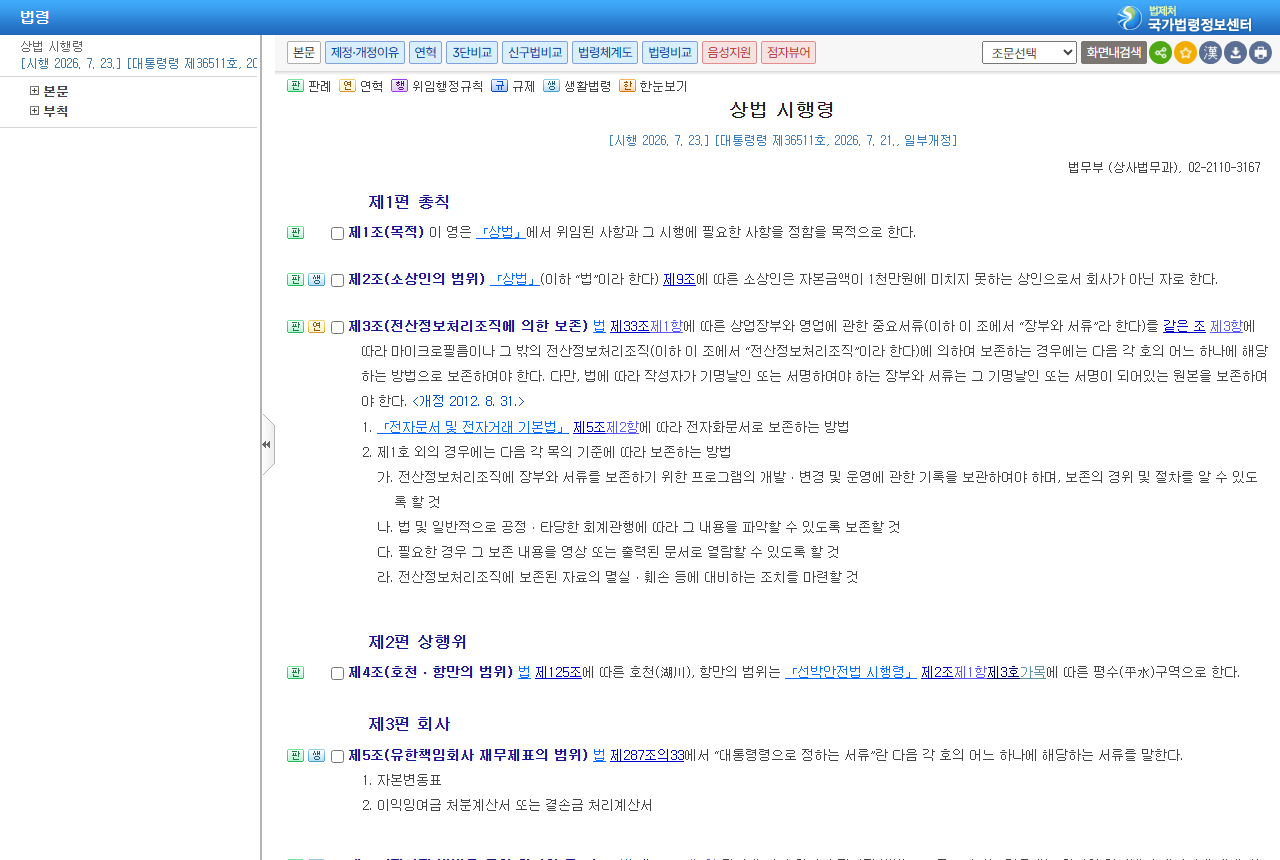The image size is (1280, 860).
Task: Click the 생 living-law icon beside 제5조
Action: [316, 756]
